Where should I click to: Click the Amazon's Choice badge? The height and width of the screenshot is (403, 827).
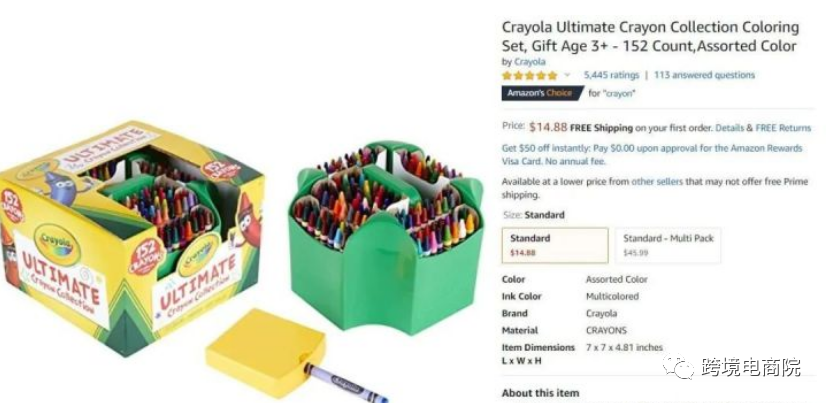click(542, 93)
